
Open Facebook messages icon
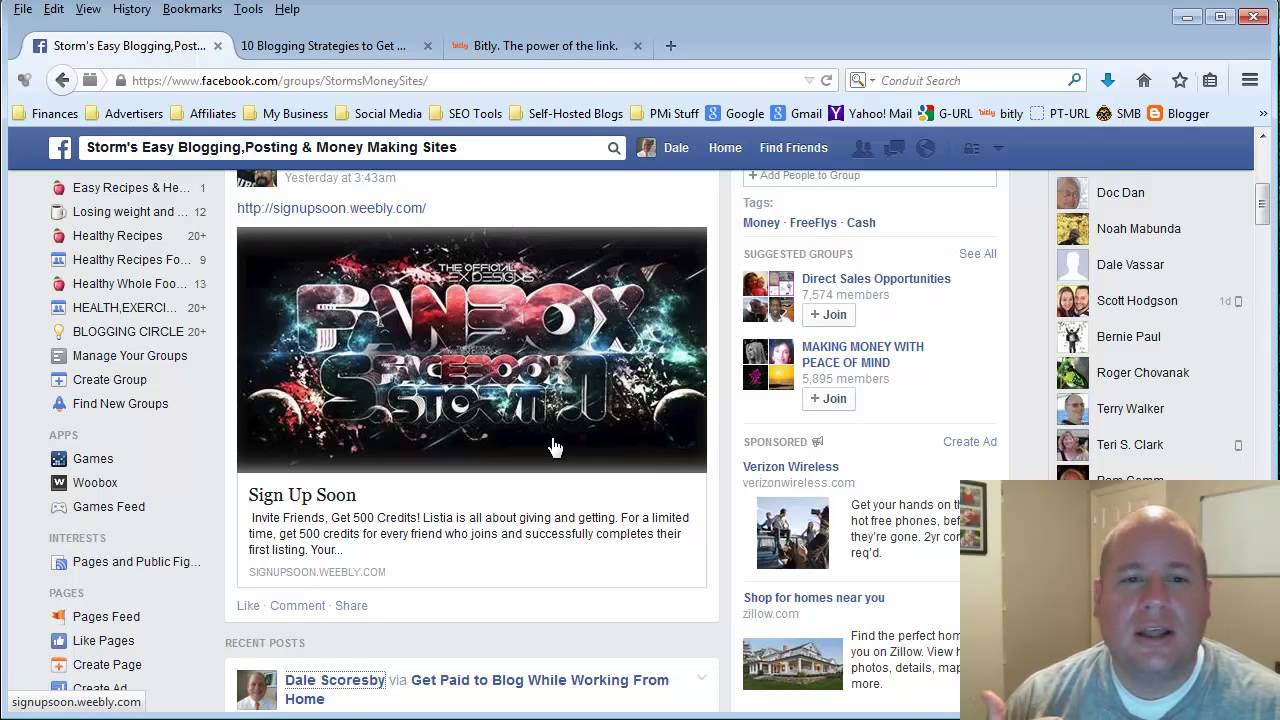pyautogui.click(x=894, y=148)
